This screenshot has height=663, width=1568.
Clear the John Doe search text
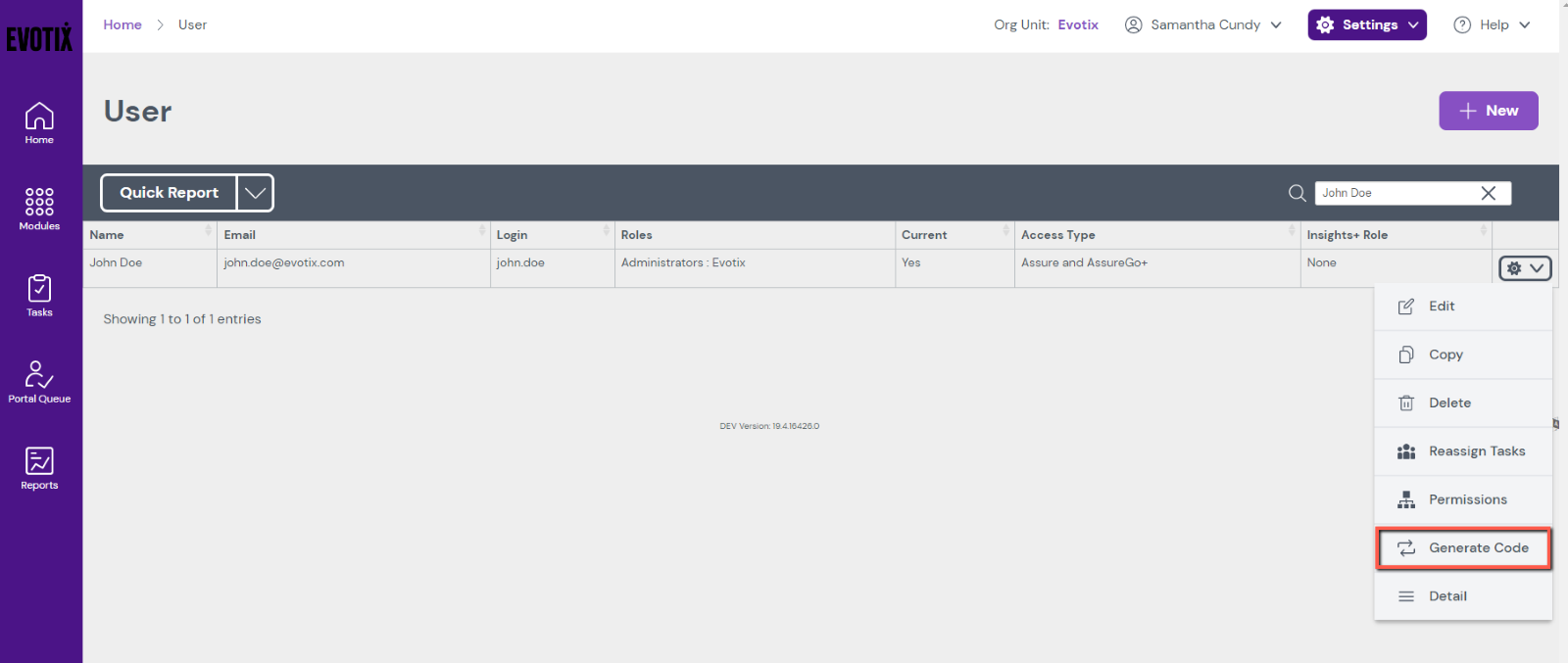tap(1488, 193)
